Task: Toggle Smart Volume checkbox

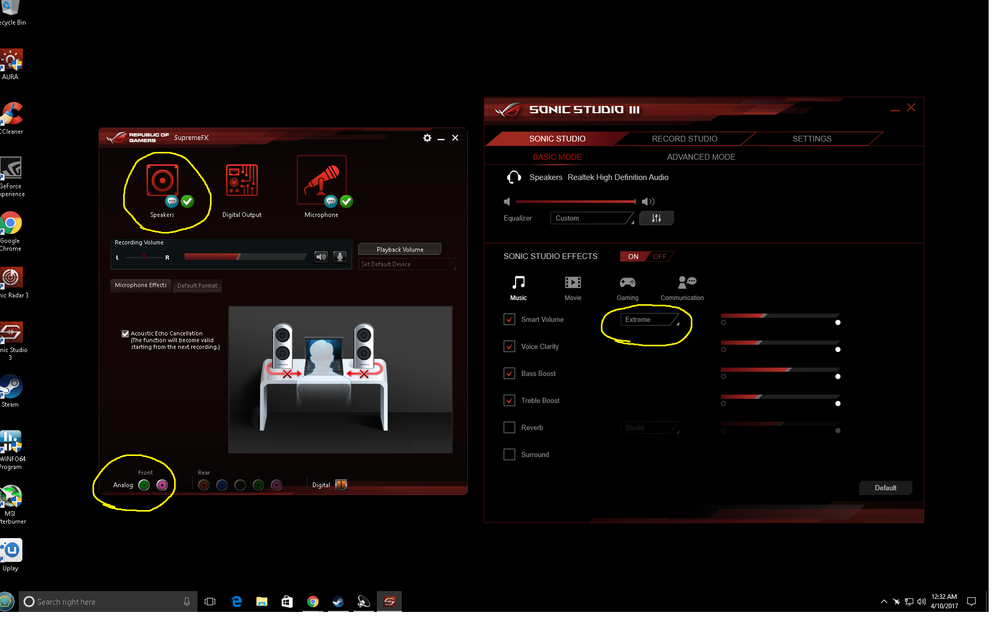Action: click(509, 320)
